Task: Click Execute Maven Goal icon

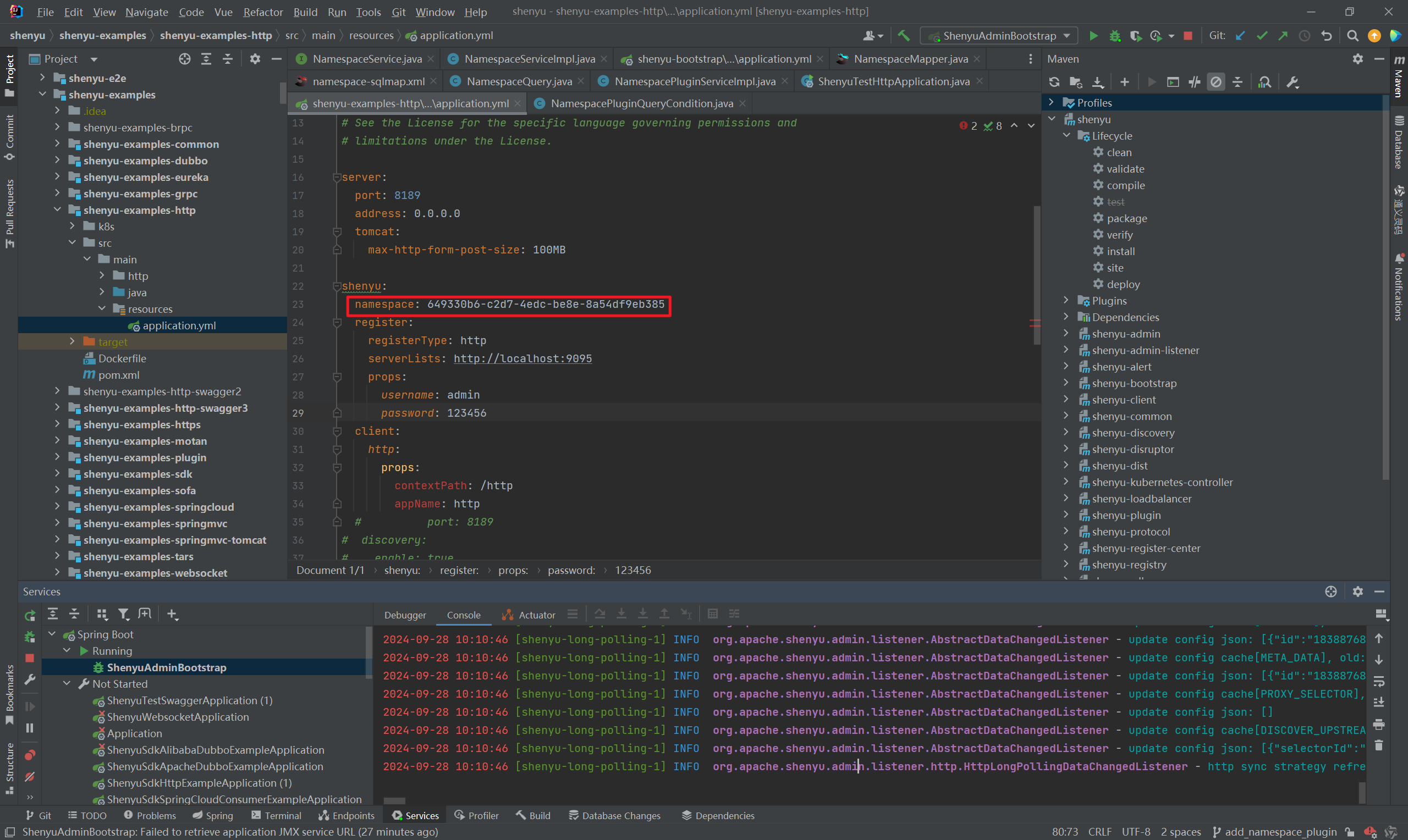Action: (1173, 82)
